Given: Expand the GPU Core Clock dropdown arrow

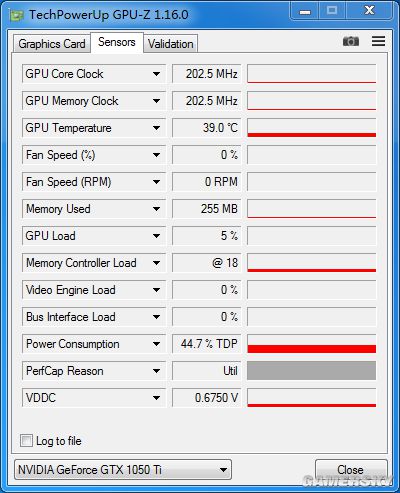Looking at the screenshot, I should tap(156, 74).
